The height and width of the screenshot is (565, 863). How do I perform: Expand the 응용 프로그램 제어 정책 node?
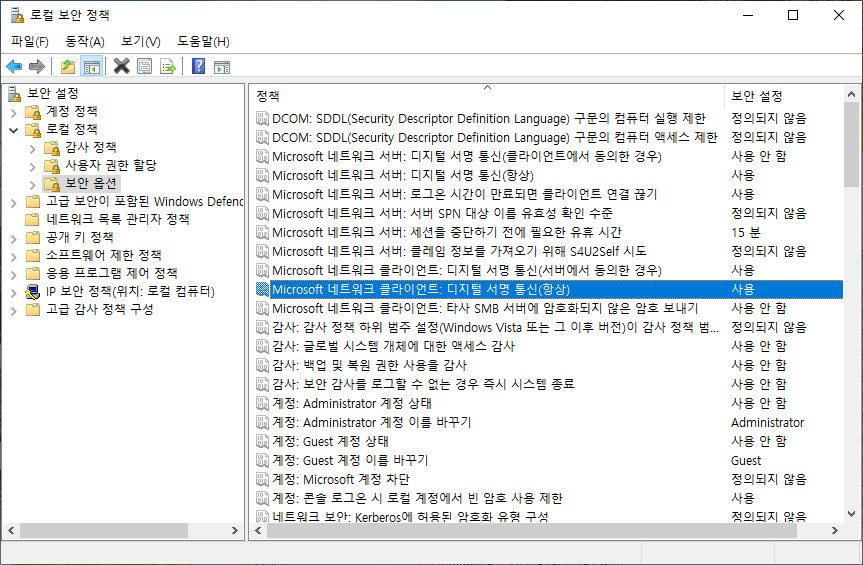pos(14,275)
